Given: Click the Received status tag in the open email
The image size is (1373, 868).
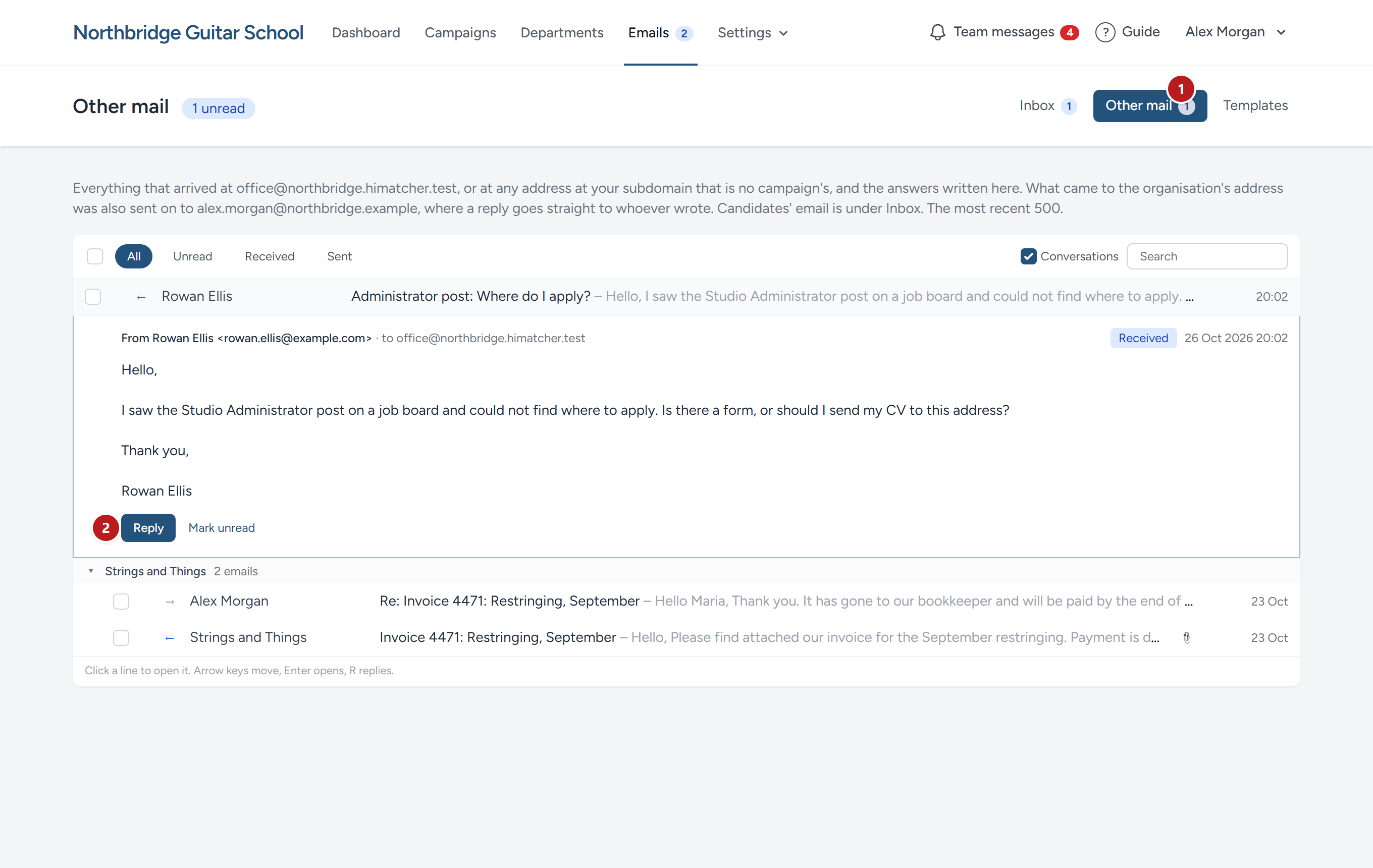Looking at the screenshot, I should click(x=1143, y=338).
